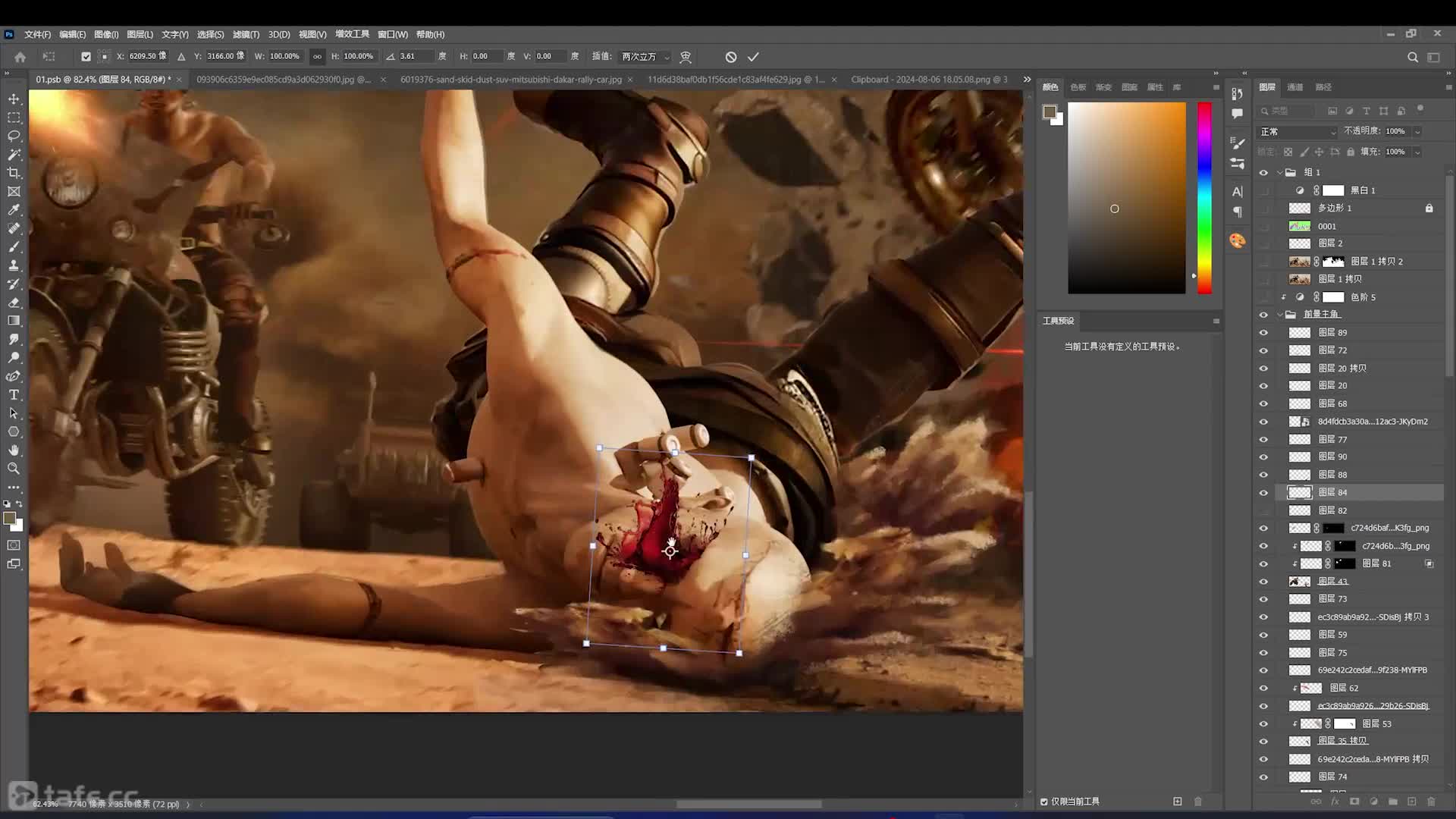Hide layer 图层 89
The image size is (1456, 819).
pos(1263,333)
